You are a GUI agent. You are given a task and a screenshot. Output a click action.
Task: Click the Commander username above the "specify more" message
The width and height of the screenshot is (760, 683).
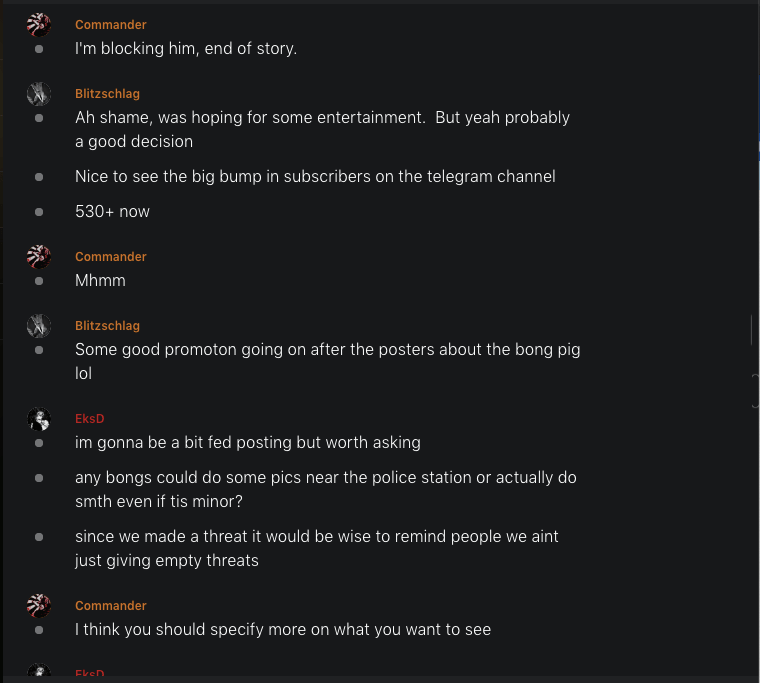pyautogui.click(x=111, y=606)
